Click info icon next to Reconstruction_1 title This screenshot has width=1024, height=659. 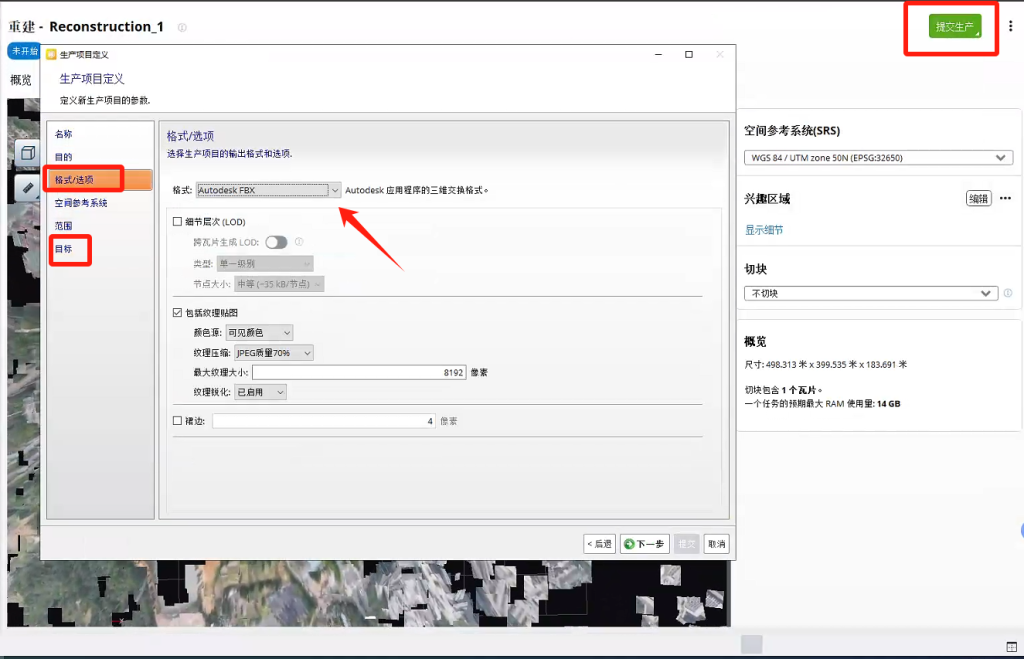[182, 28]
